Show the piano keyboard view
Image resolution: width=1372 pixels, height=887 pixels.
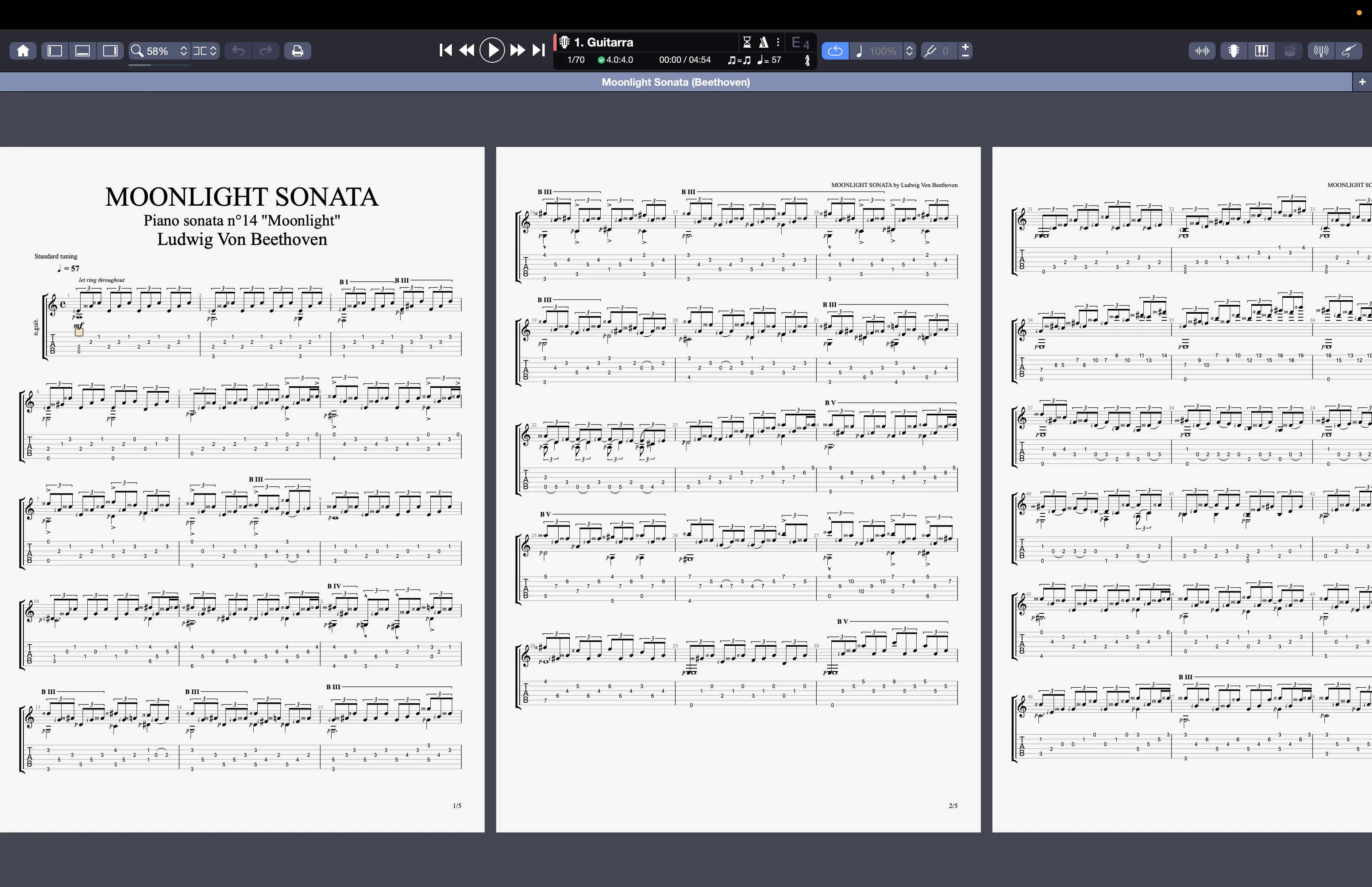[1261, 51]
